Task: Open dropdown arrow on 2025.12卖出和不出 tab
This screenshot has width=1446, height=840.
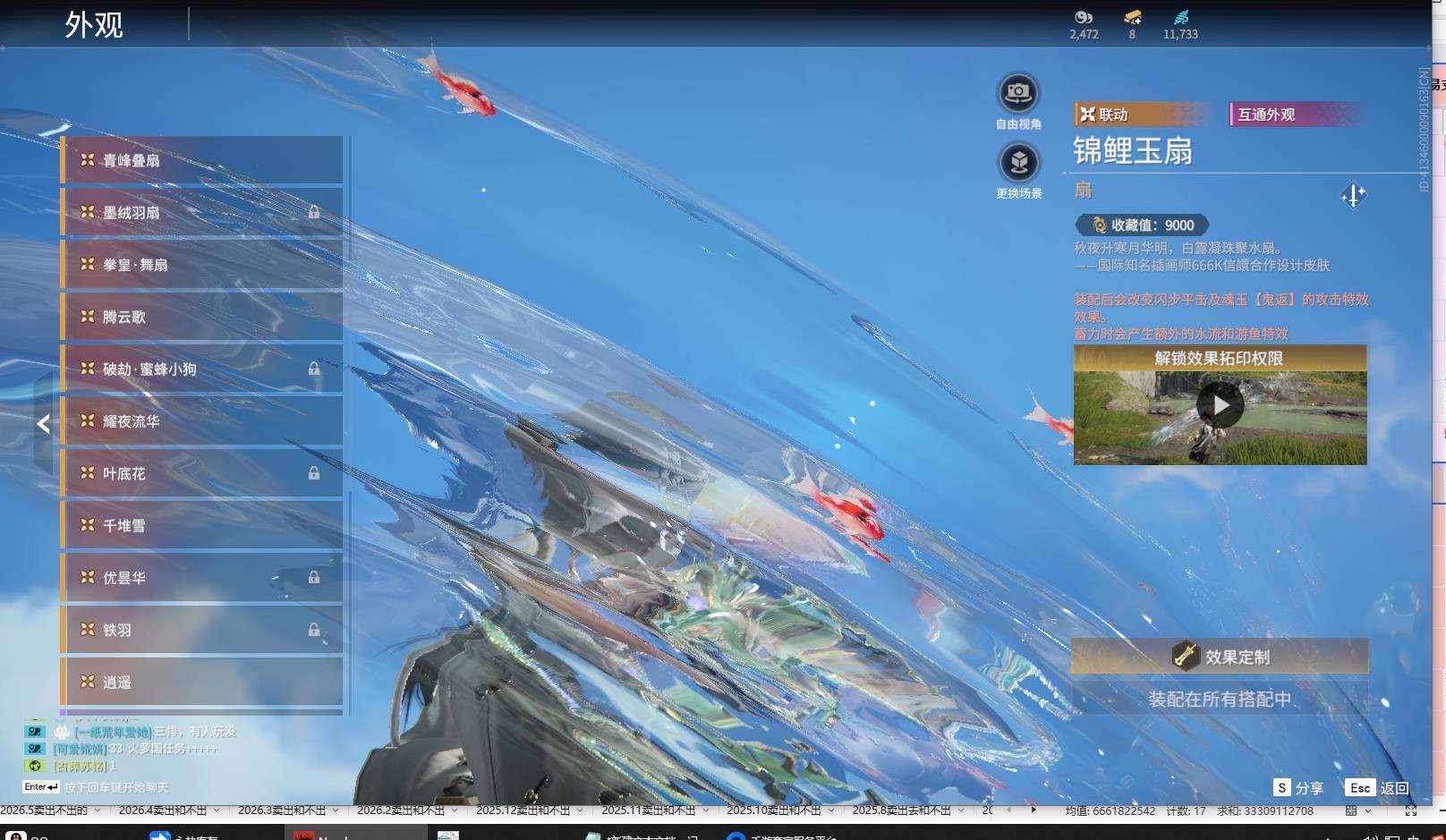Action: pos(580,810)
